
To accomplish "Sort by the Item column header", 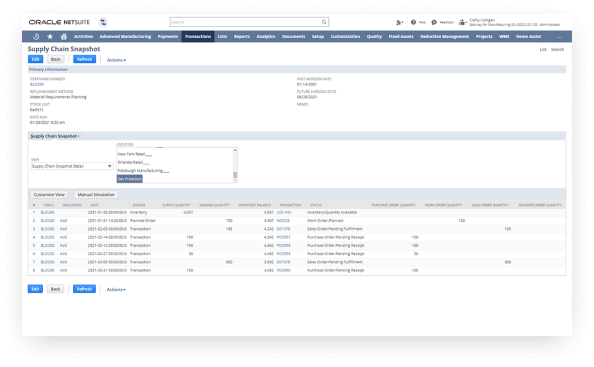I will 48,205.
